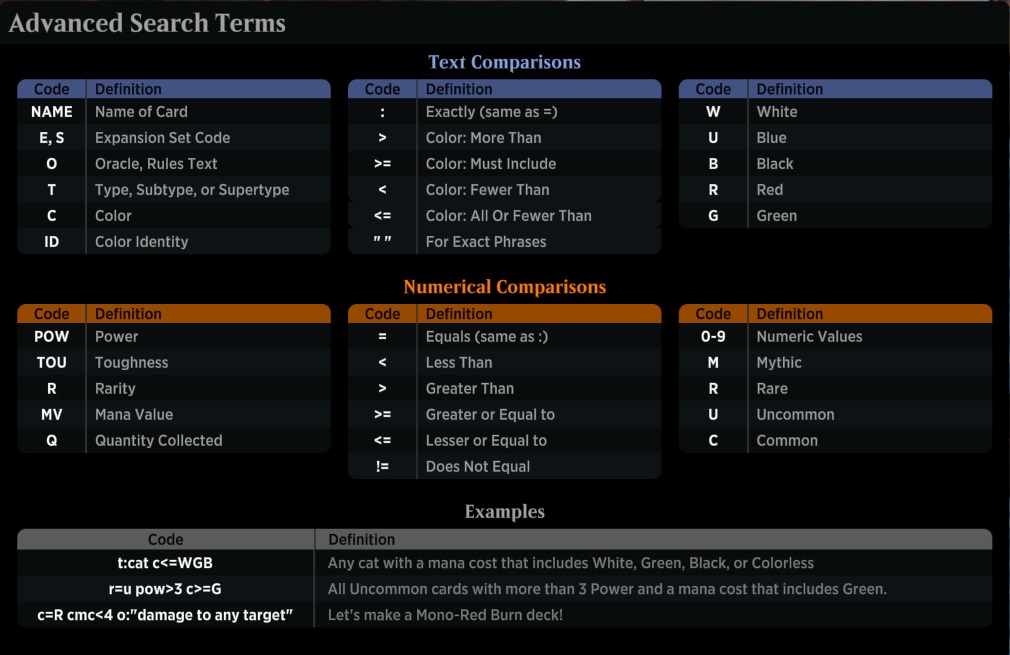This screenshot has width=1010, height=655.
Task: Click the NAME code cell
Action: tap(52, 111)
